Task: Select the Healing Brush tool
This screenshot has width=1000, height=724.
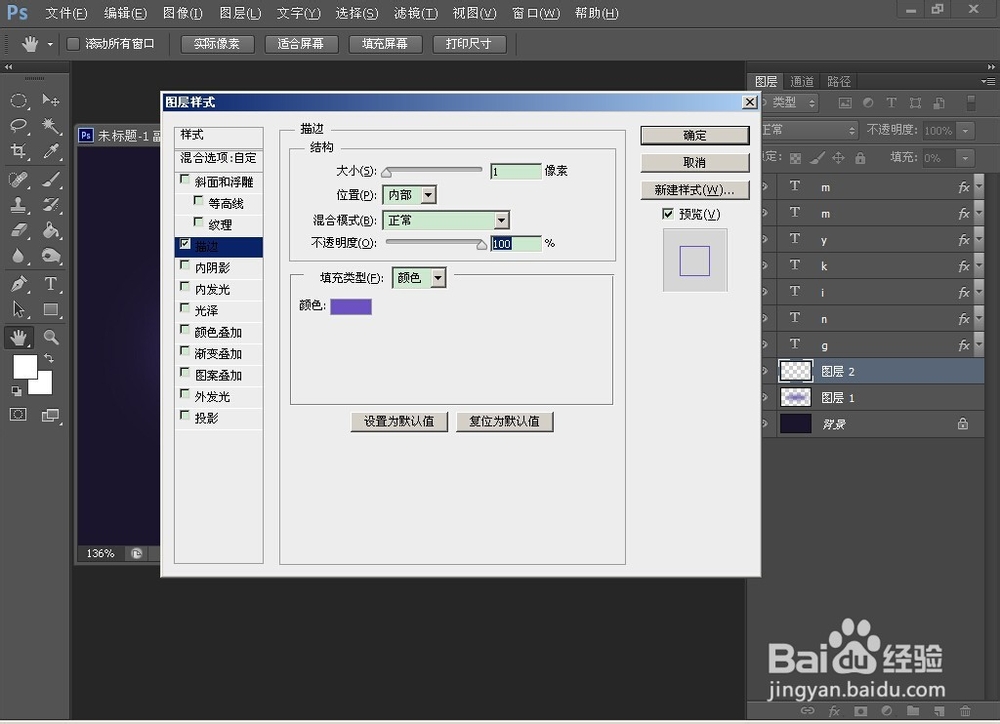Action: [x=18, y=180]
